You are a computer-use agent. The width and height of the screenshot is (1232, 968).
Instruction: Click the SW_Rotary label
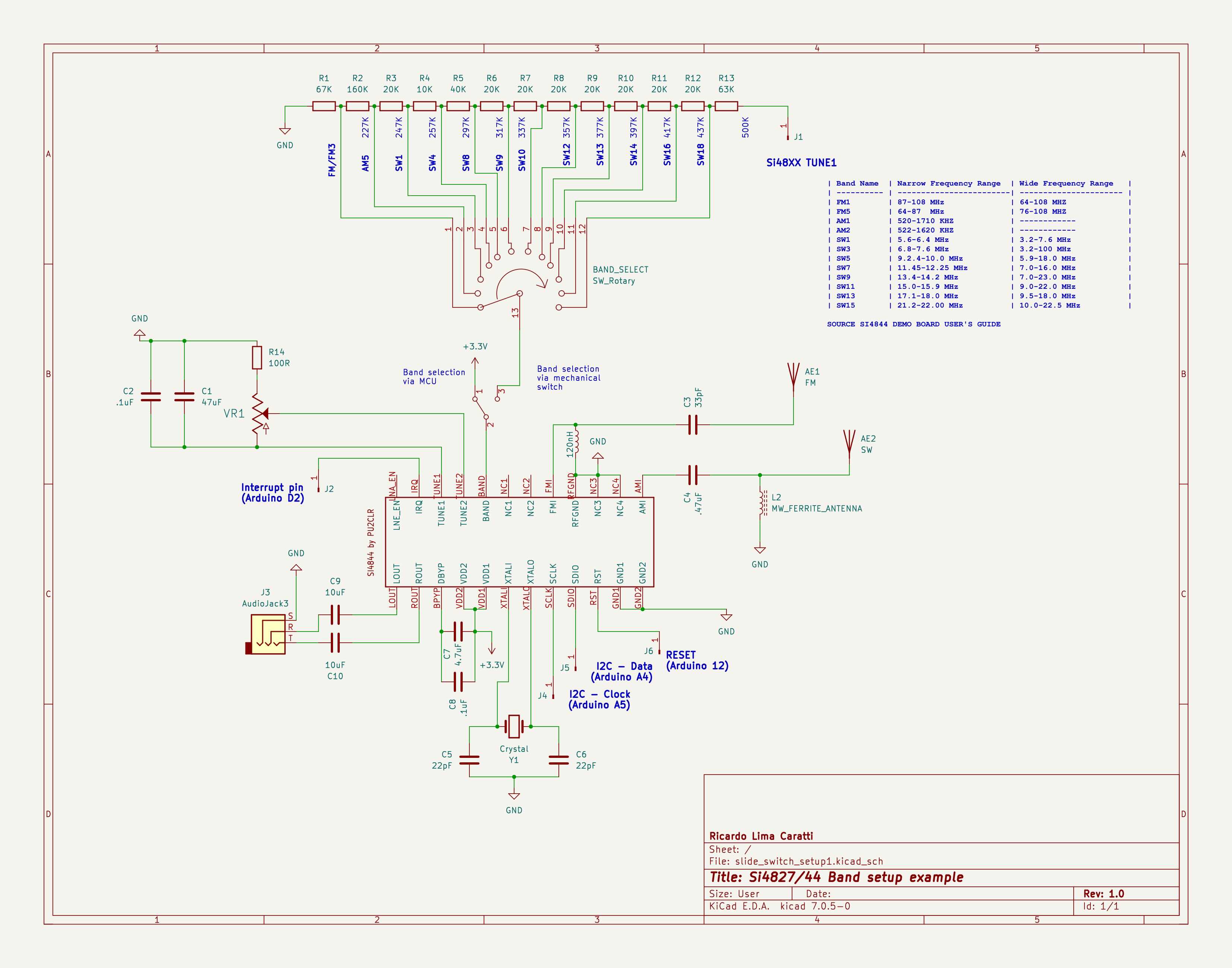[614, 281]
